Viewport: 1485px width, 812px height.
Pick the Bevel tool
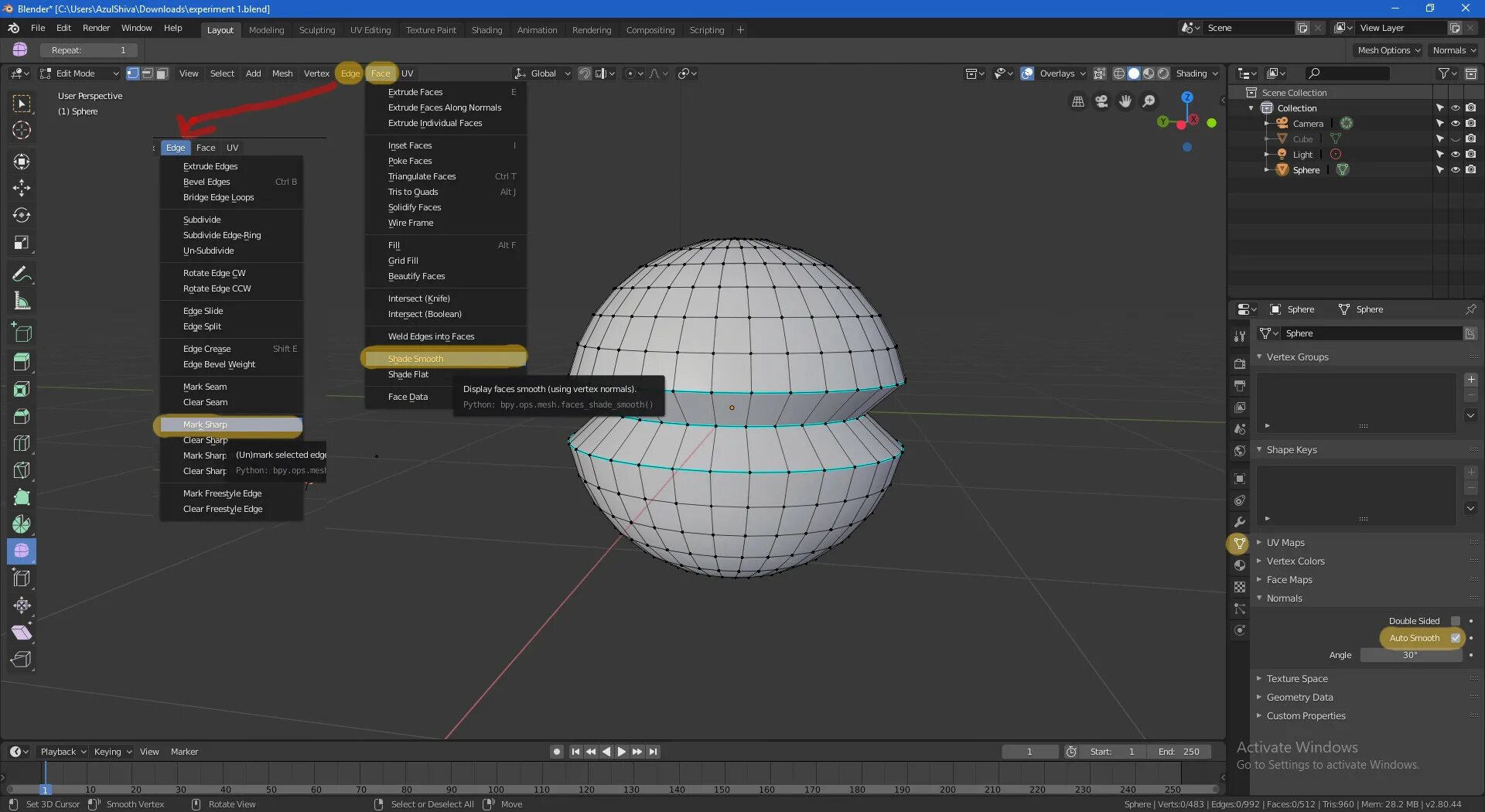click(22, 416)
